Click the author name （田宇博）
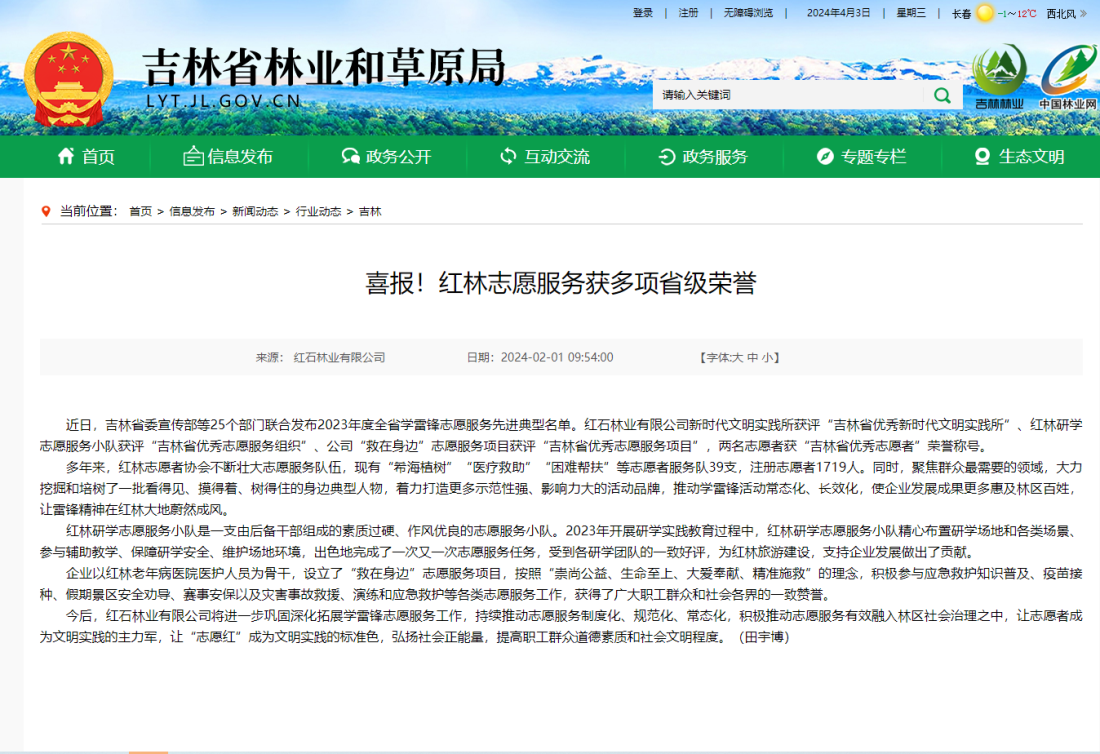Screen dimensions: 1100x754 click(763, 637)
